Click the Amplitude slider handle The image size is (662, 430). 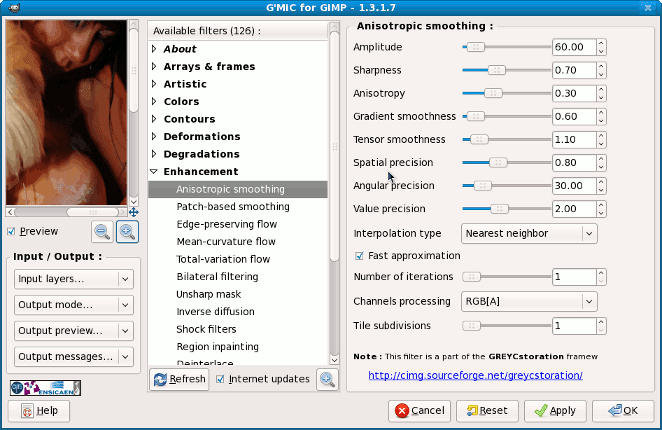476,47
